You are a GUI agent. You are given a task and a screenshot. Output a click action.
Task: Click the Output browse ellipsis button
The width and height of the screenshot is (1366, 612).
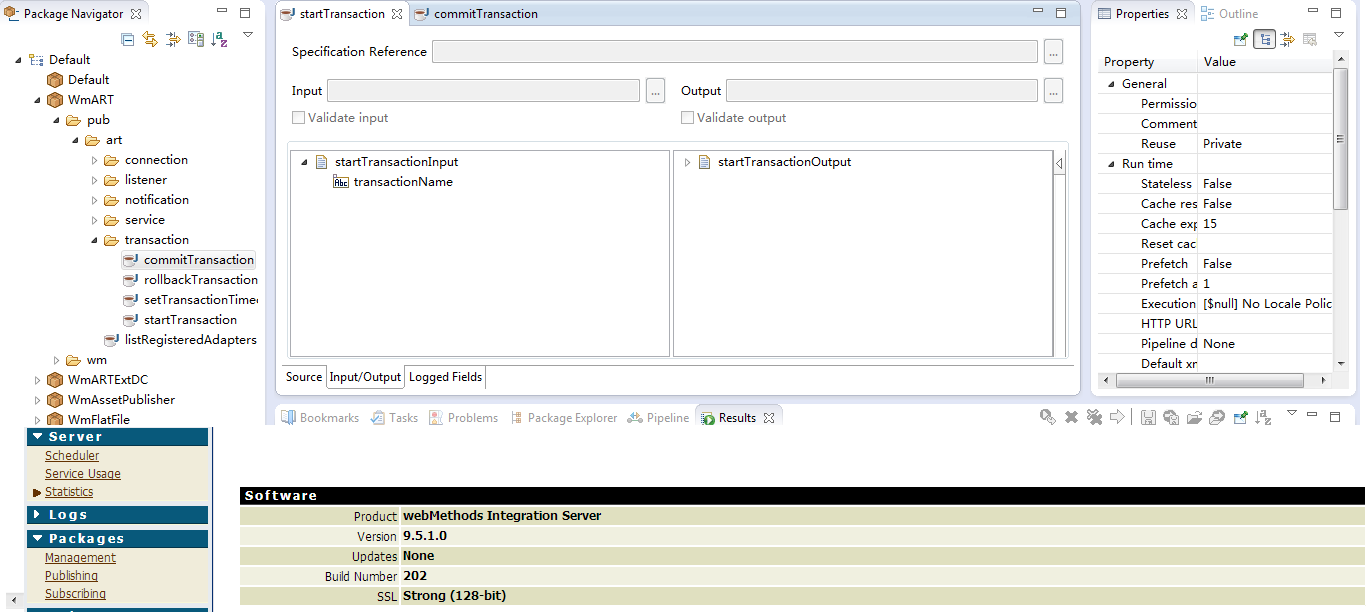[x=1053, y=91]
